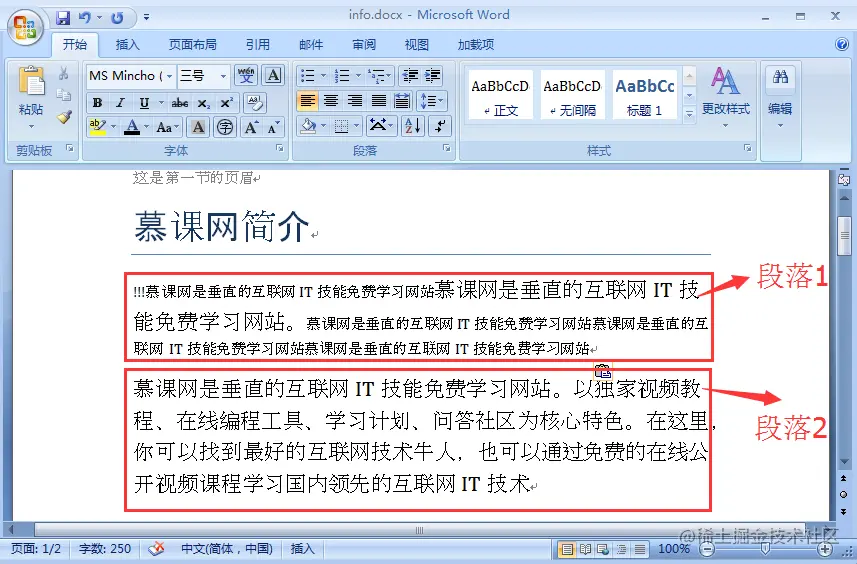The height and width of the screenshot is (564, 857).
Task: Toggle italic formatting
Action: [x=120, y=102]
